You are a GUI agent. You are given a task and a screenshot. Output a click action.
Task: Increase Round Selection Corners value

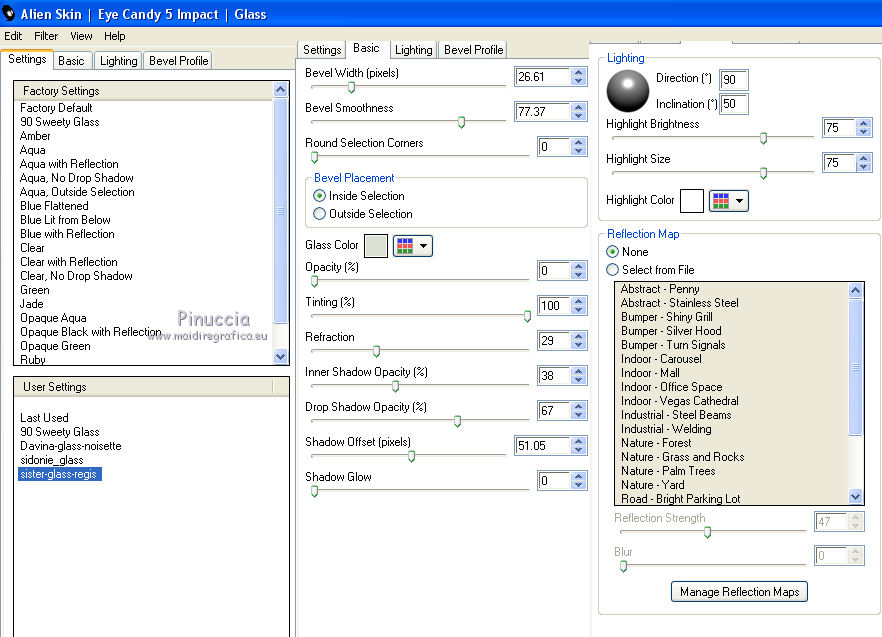[x=578, y=142]
